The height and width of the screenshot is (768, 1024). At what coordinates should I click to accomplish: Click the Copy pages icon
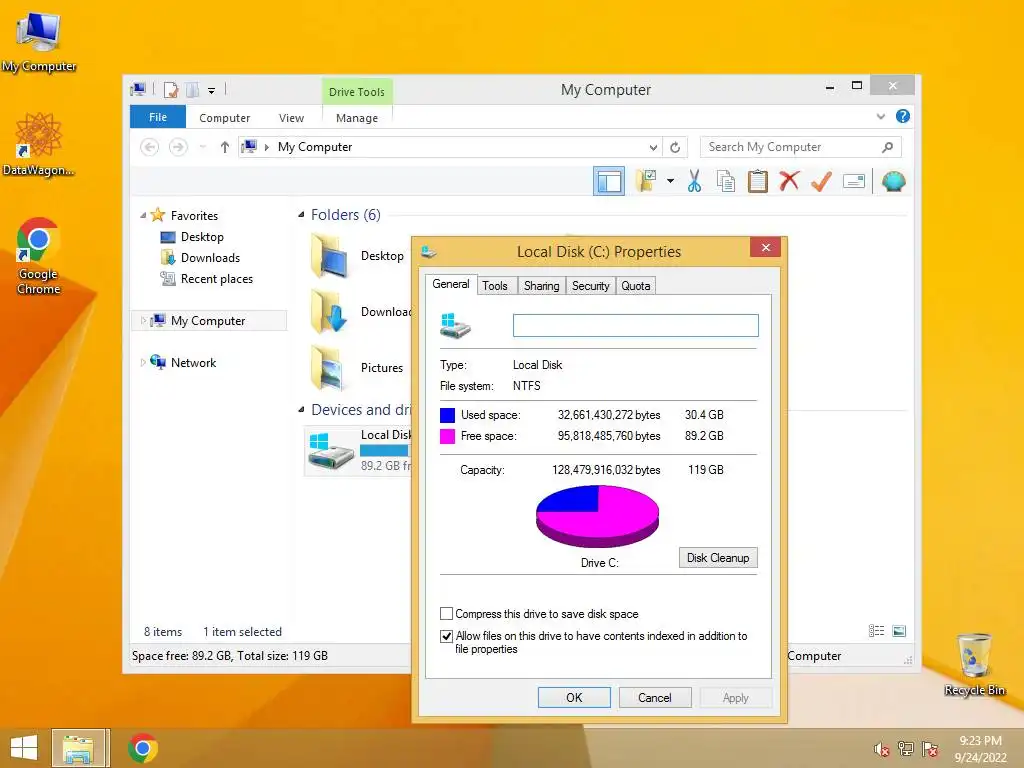pyautogui.click(x=726, y=181)
